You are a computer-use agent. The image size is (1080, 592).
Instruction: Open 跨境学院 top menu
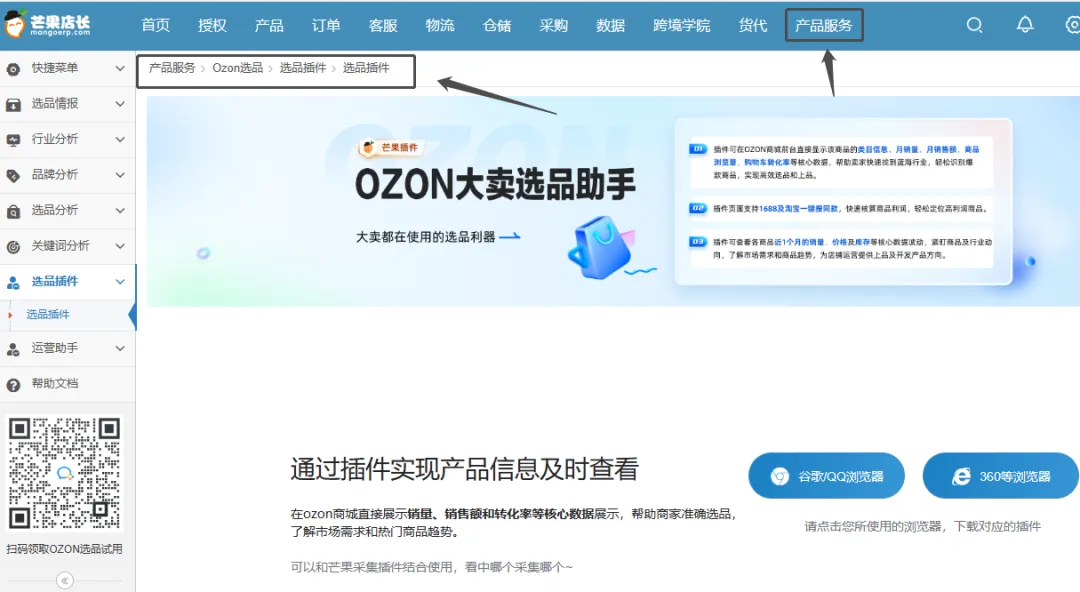(x=681, y=25)
